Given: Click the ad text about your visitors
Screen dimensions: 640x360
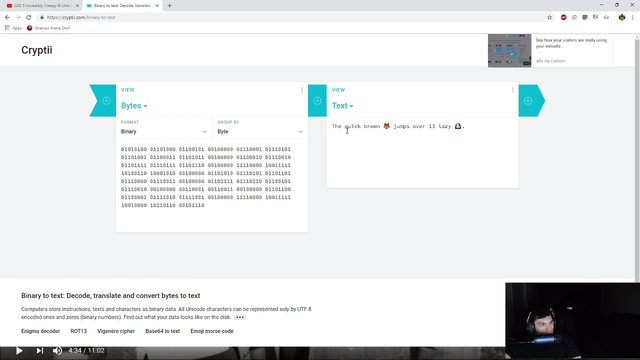Looking at the screenshot, I should 571,43.
